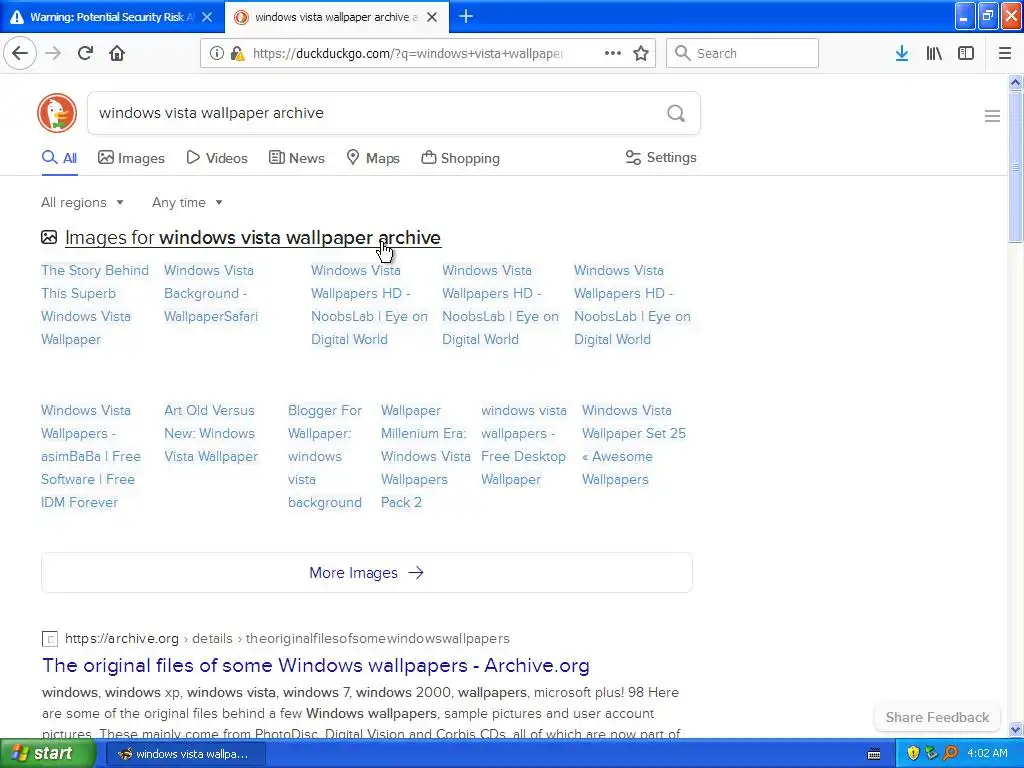
Task: Select the All search results tab
Action: click(59, 158)
